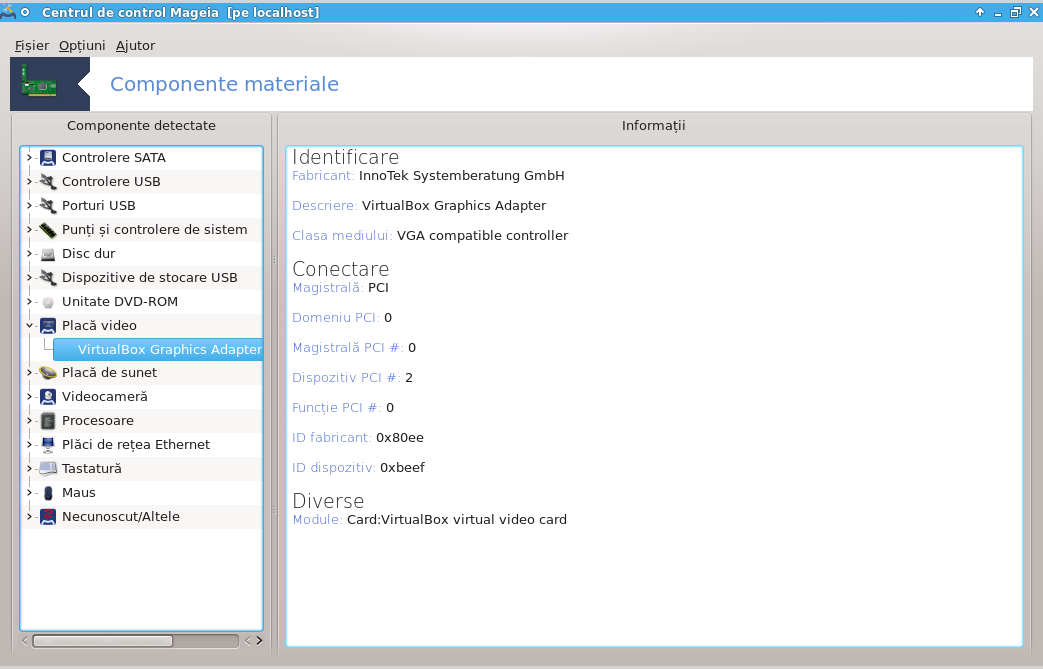Click the ID fabricant value 0x80ee
Screen dimensions: 1043x669
point(400,438)
